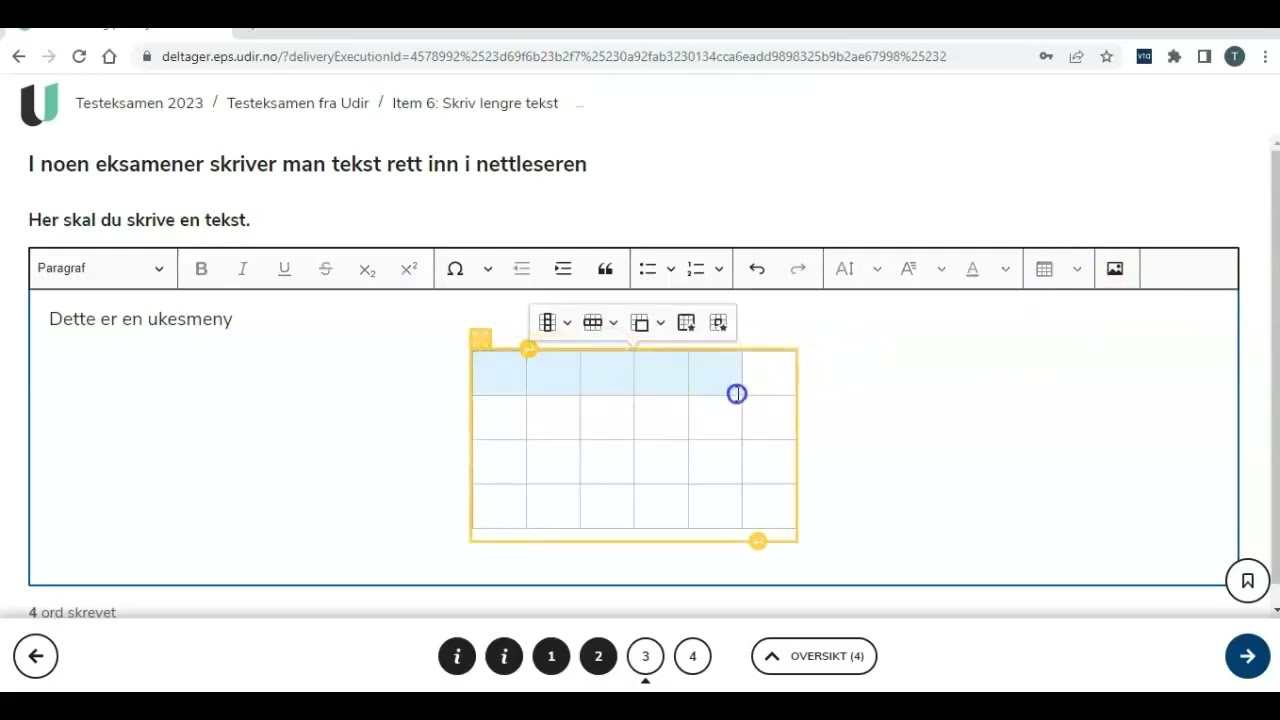Screen dimensions: 1280x720
Task: Go to question 1
Action: (551, 656)
